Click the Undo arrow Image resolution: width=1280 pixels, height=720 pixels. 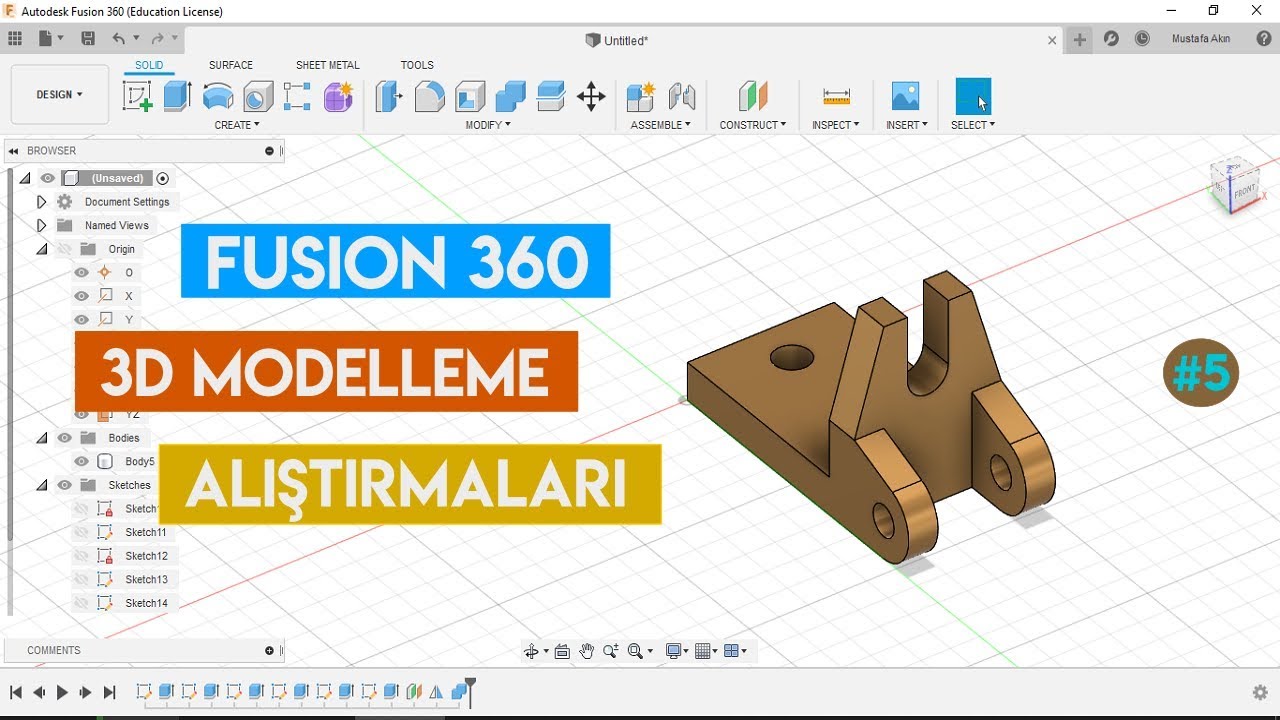[119, 39]
